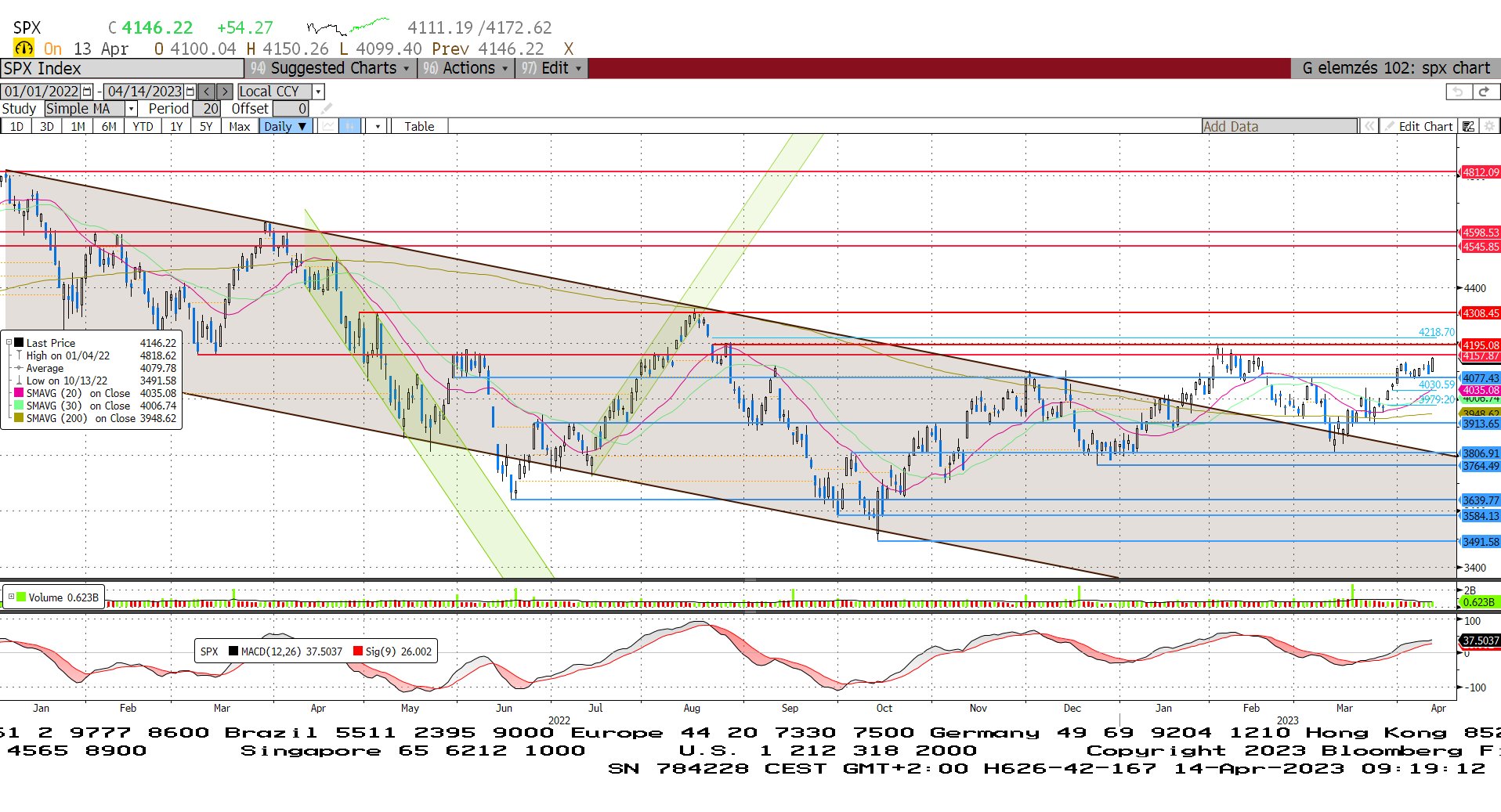Click the 4308.45 price level label
The width and height of the screenshot is (1501, 812).
pyautogui.click(x=1481, y=313)
